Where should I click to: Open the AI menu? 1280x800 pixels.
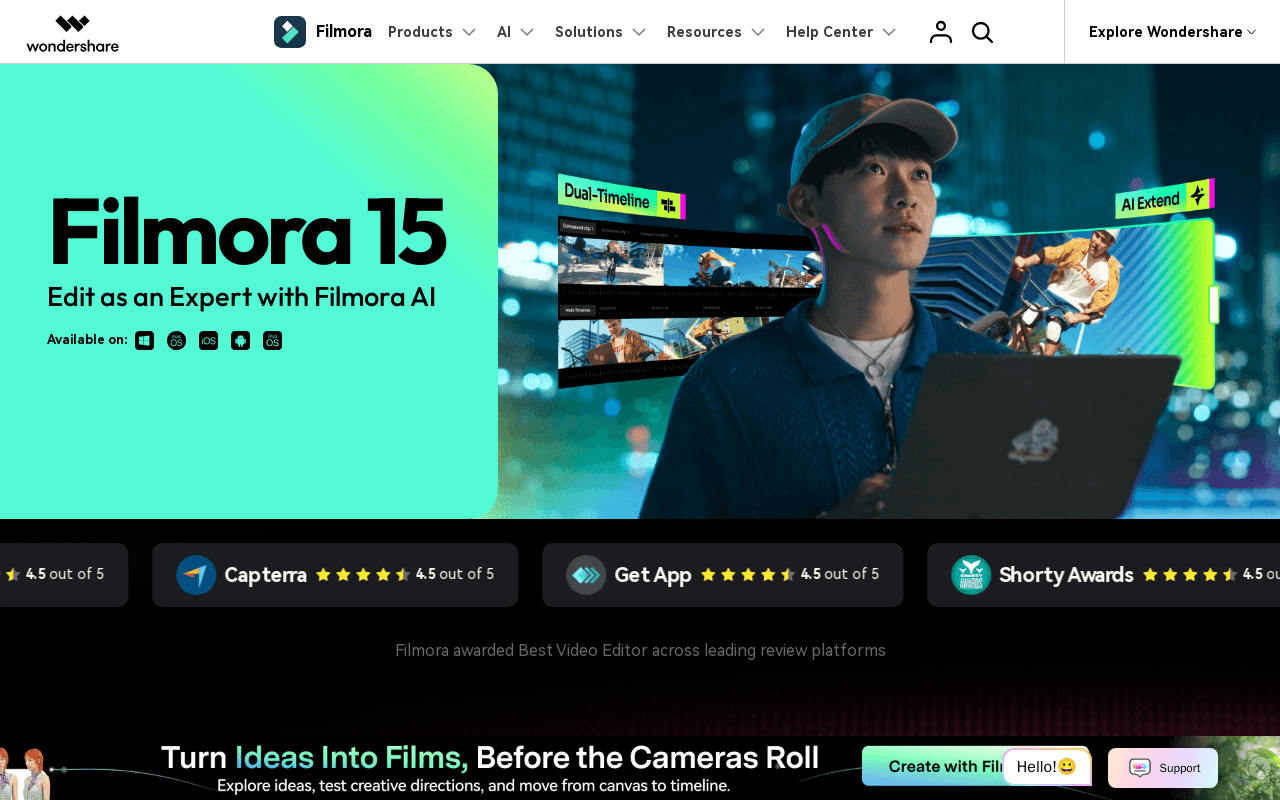pyautogui.click(x=504, y=32)
